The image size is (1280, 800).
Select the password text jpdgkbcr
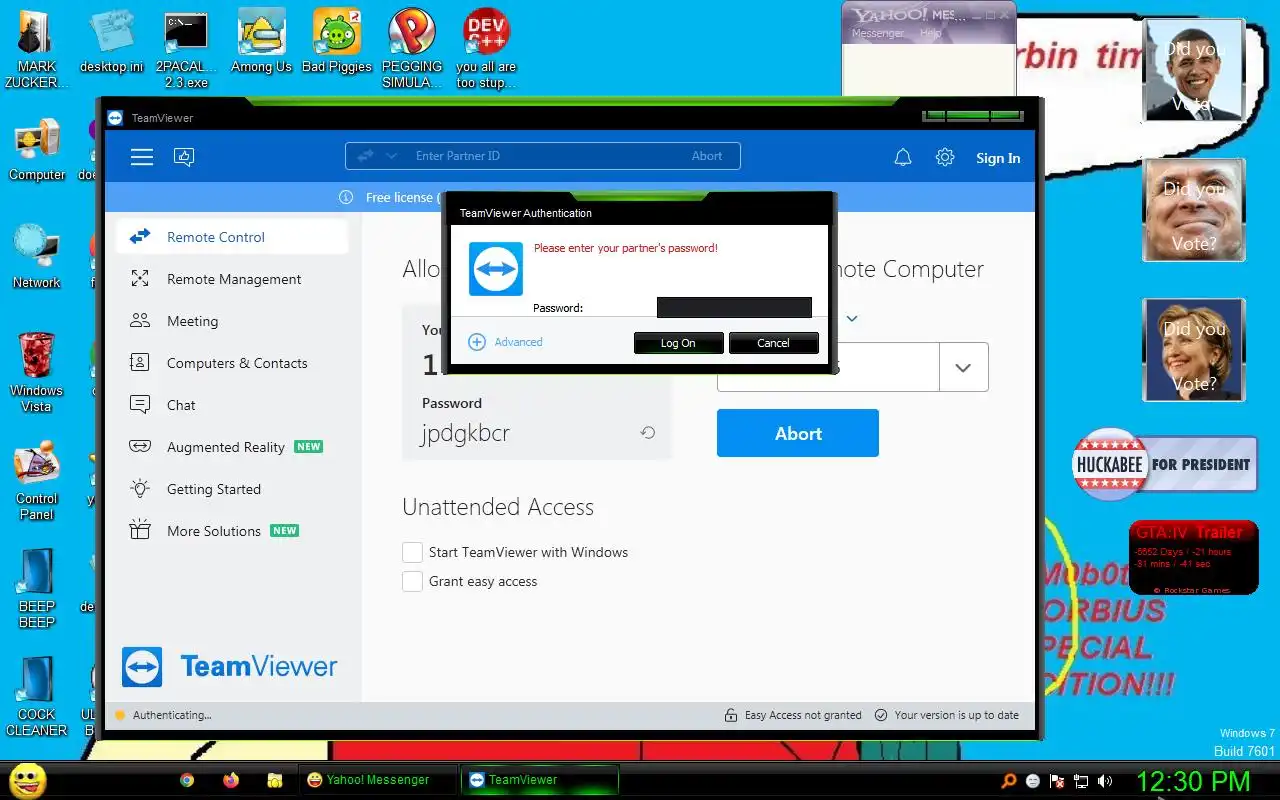[x=465, y=434]
